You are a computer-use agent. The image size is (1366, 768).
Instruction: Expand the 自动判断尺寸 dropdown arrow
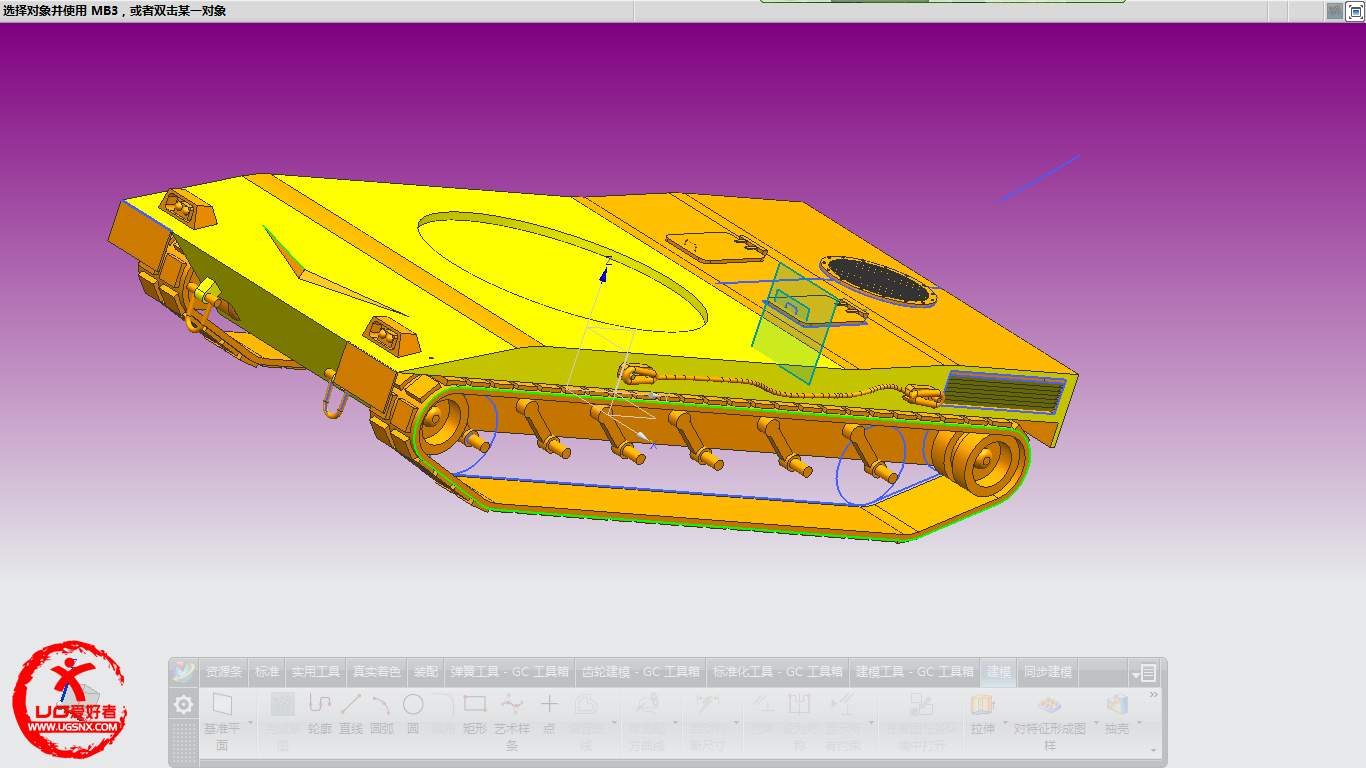point(736,722)
